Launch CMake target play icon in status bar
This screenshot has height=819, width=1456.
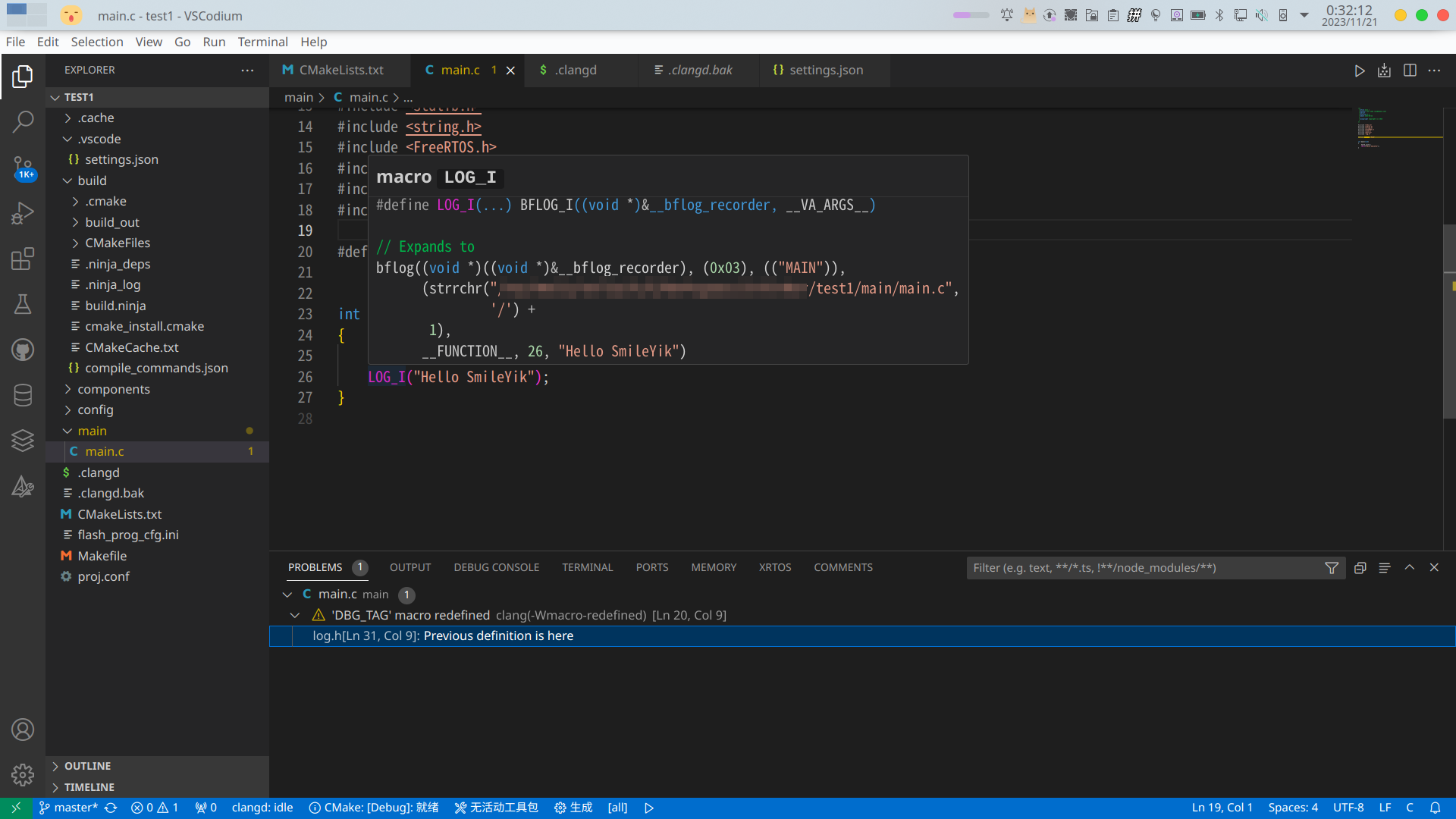coord(649,808)
